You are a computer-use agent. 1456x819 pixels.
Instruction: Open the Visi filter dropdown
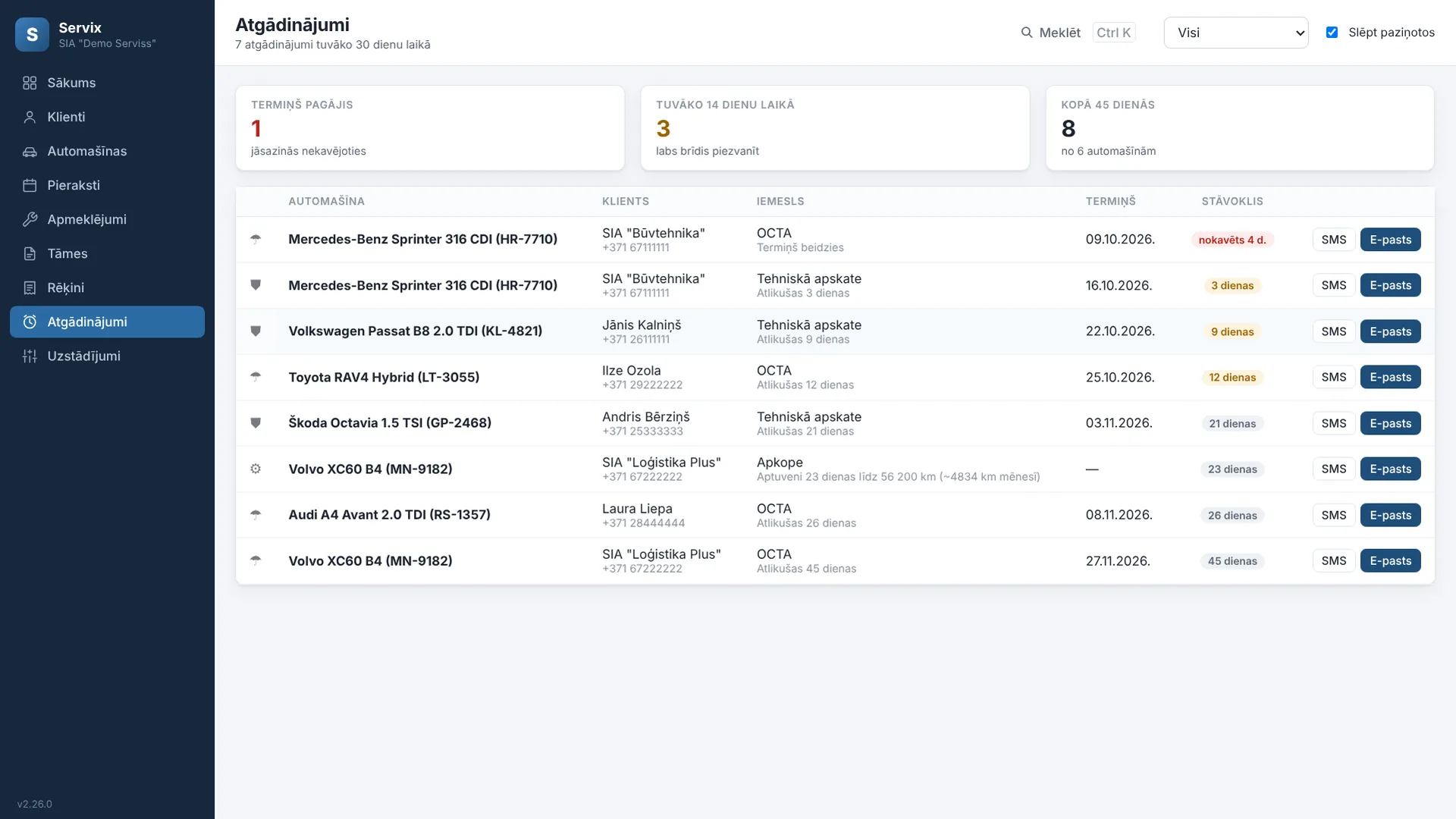1235,33
